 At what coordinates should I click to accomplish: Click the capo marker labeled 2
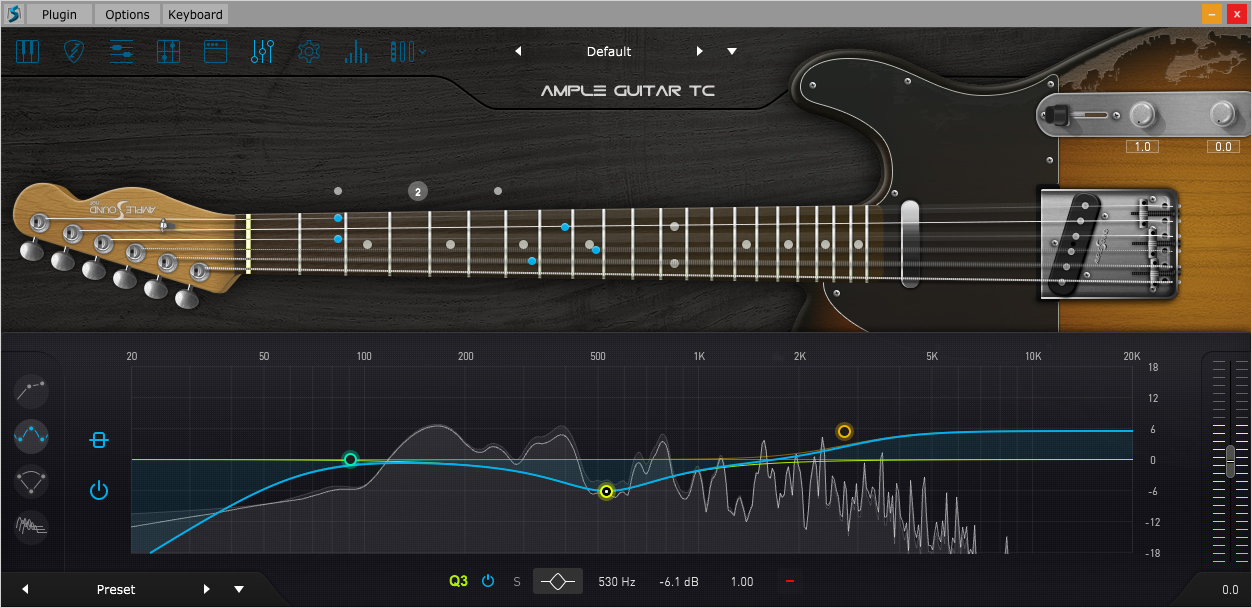tap(418, 191)
